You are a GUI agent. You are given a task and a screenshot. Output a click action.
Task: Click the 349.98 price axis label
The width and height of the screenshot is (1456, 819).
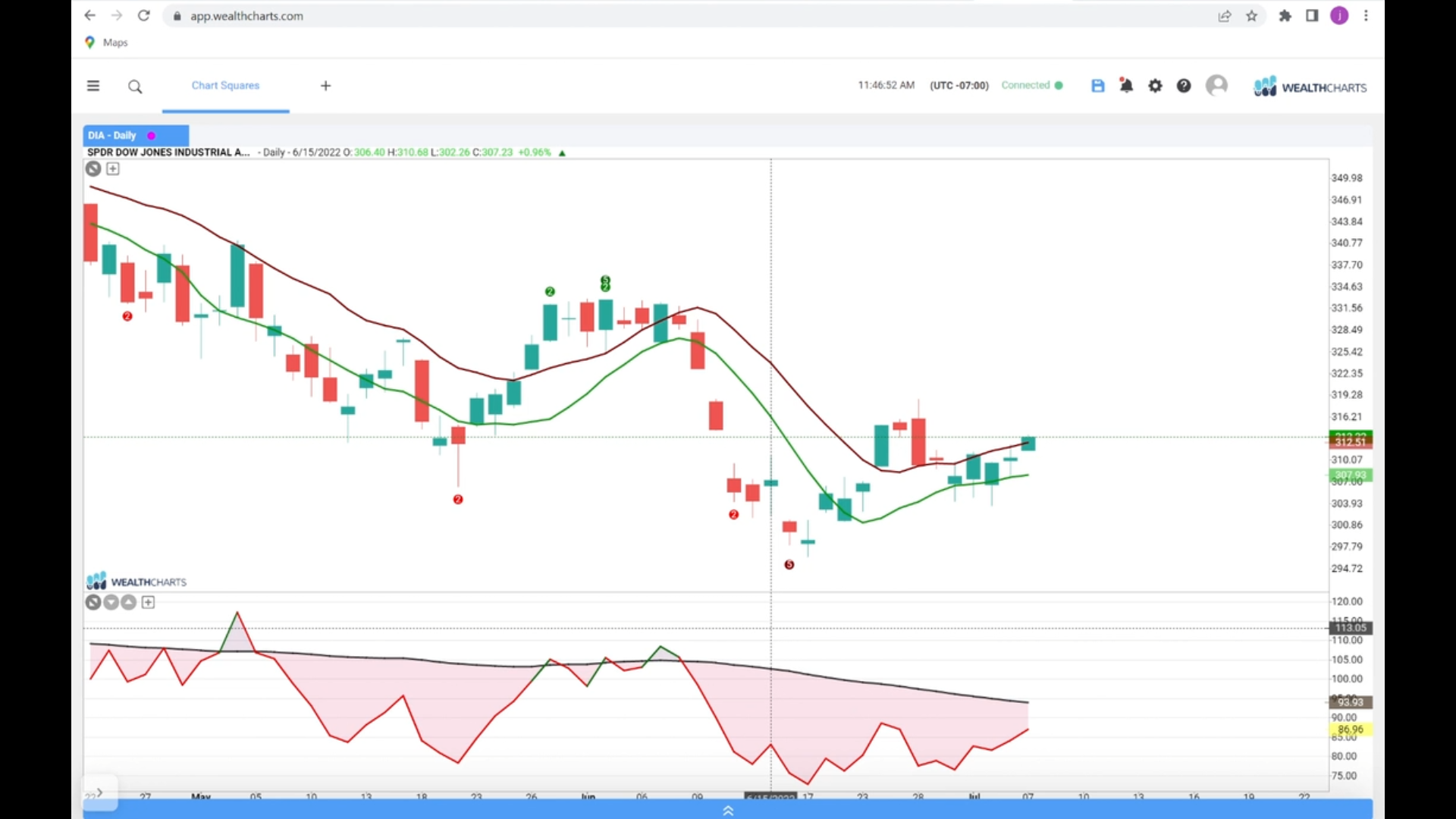[1347, 177]
